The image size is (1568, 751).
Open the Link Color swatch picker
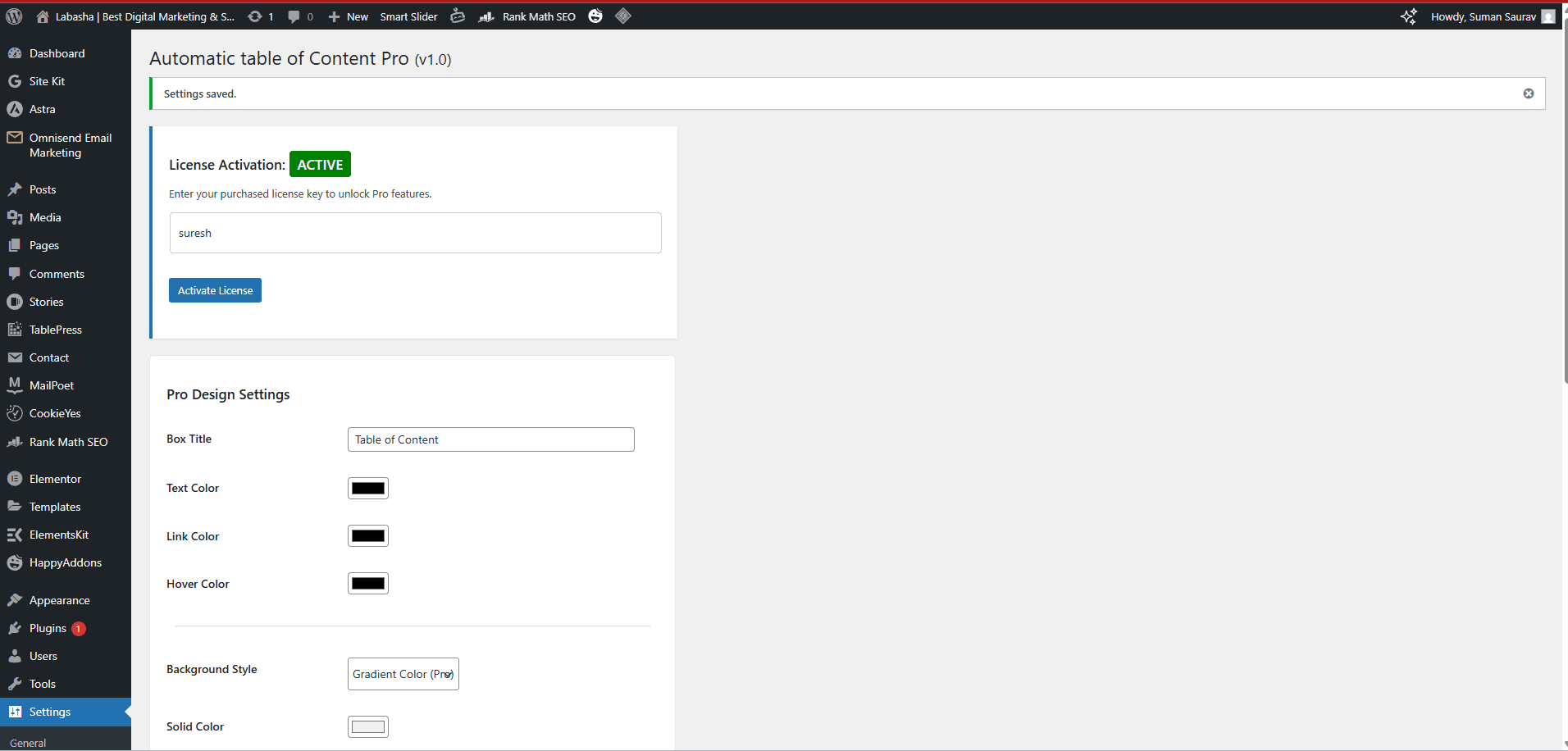click(x=367, y=535)
